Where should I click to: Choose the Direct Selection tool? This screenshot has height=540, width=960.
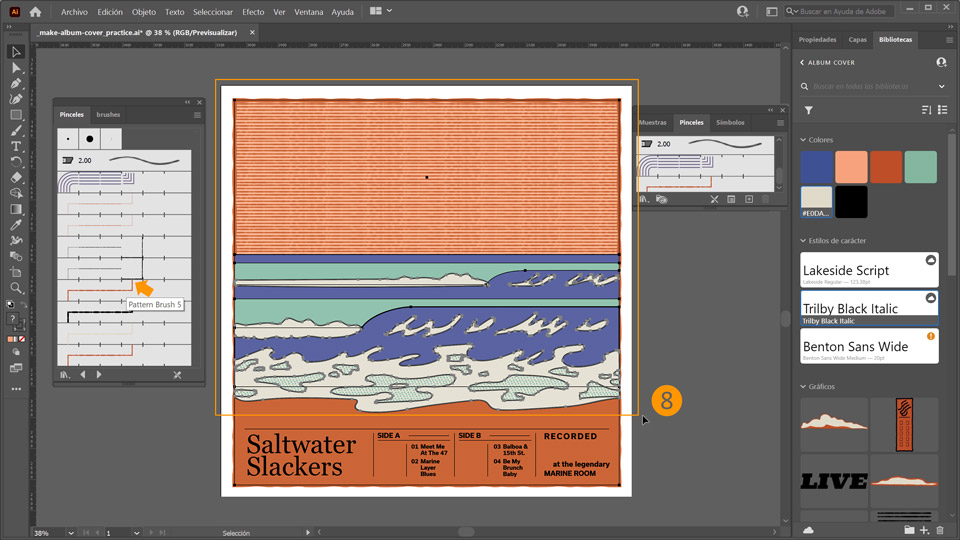coord(16,68)
